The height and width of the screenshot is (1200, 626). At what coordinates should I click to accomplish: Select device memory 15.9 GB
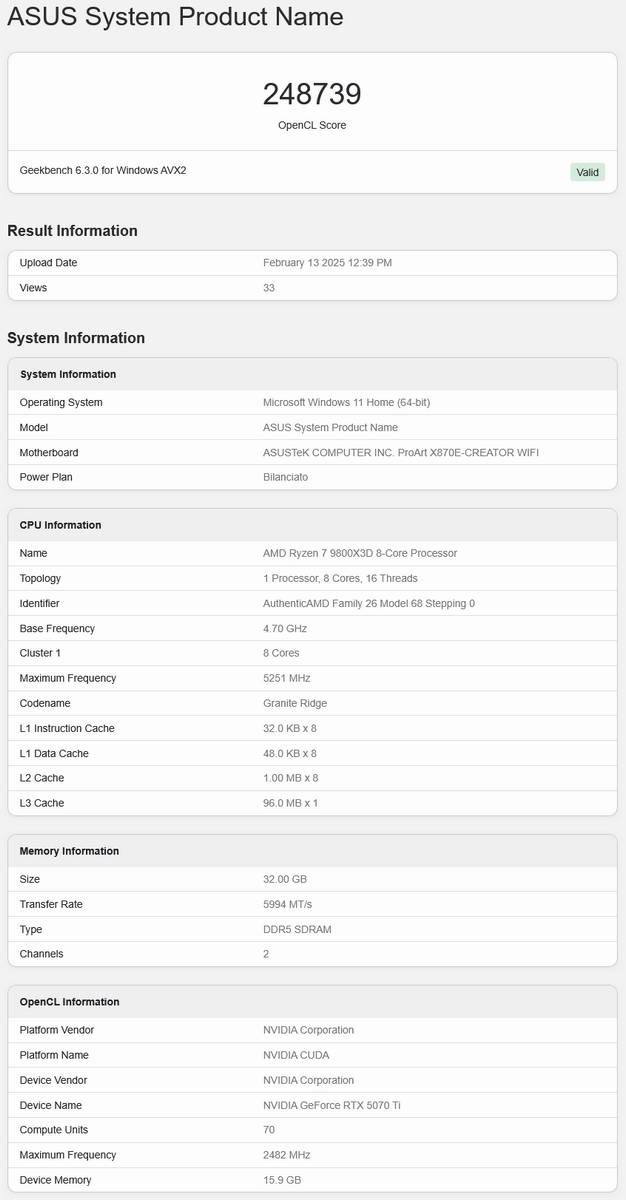284,1180
